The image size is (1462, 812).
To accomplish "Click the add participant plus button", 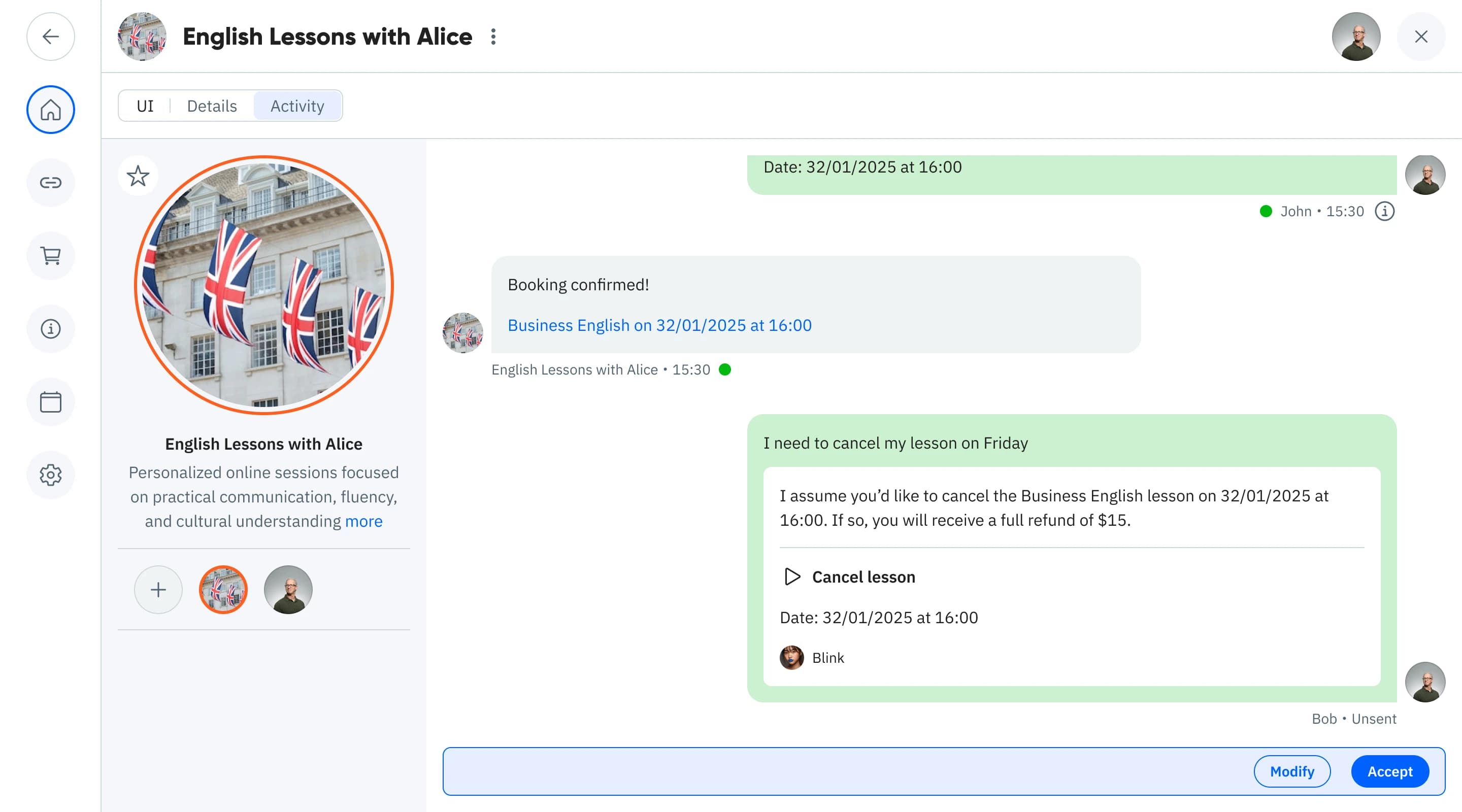I will click(158, 590).
